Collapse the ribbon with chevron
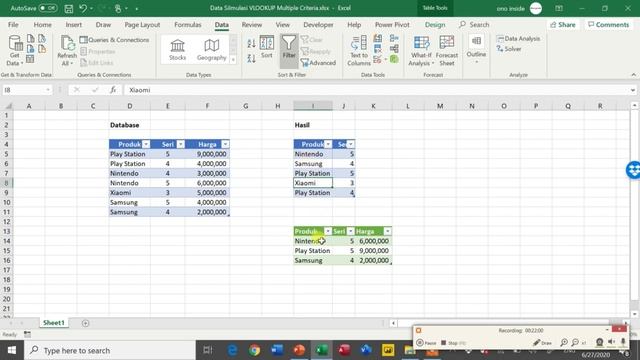The image size is (640, 360). coord(633,75)
